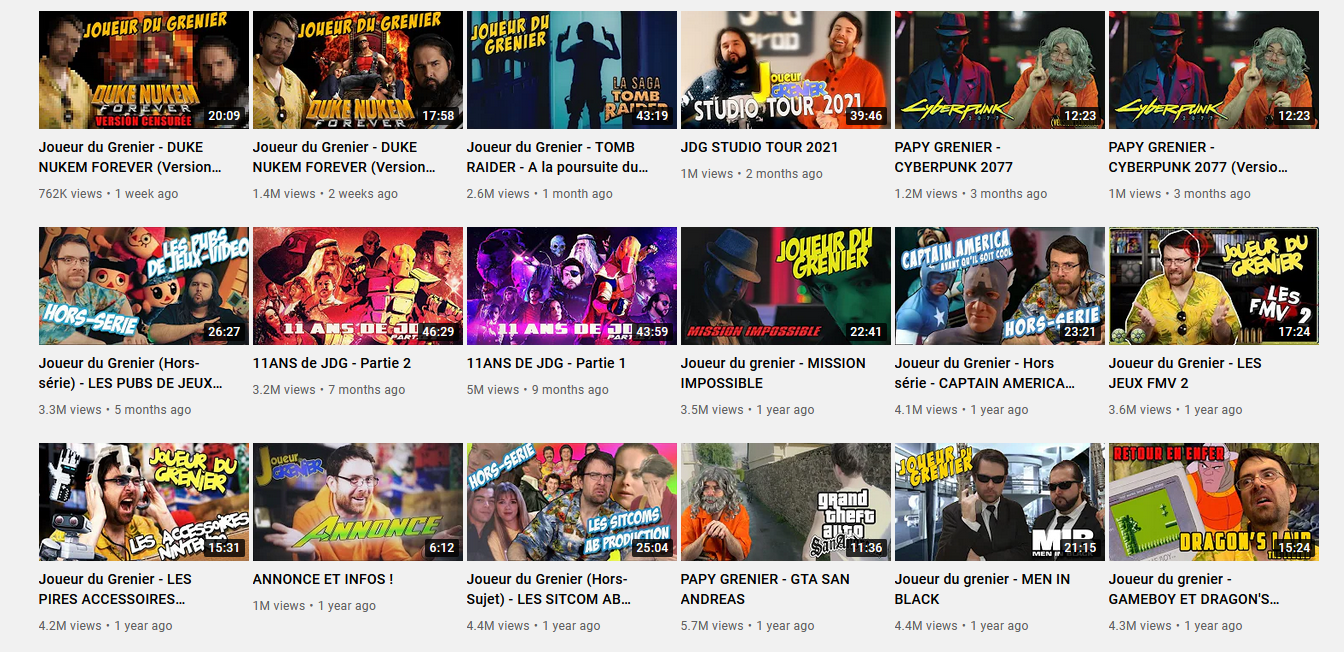Click '4.2M views • 1 year ago' text
This screenshot has width=1344, height=652.
(x=106, y=626)
